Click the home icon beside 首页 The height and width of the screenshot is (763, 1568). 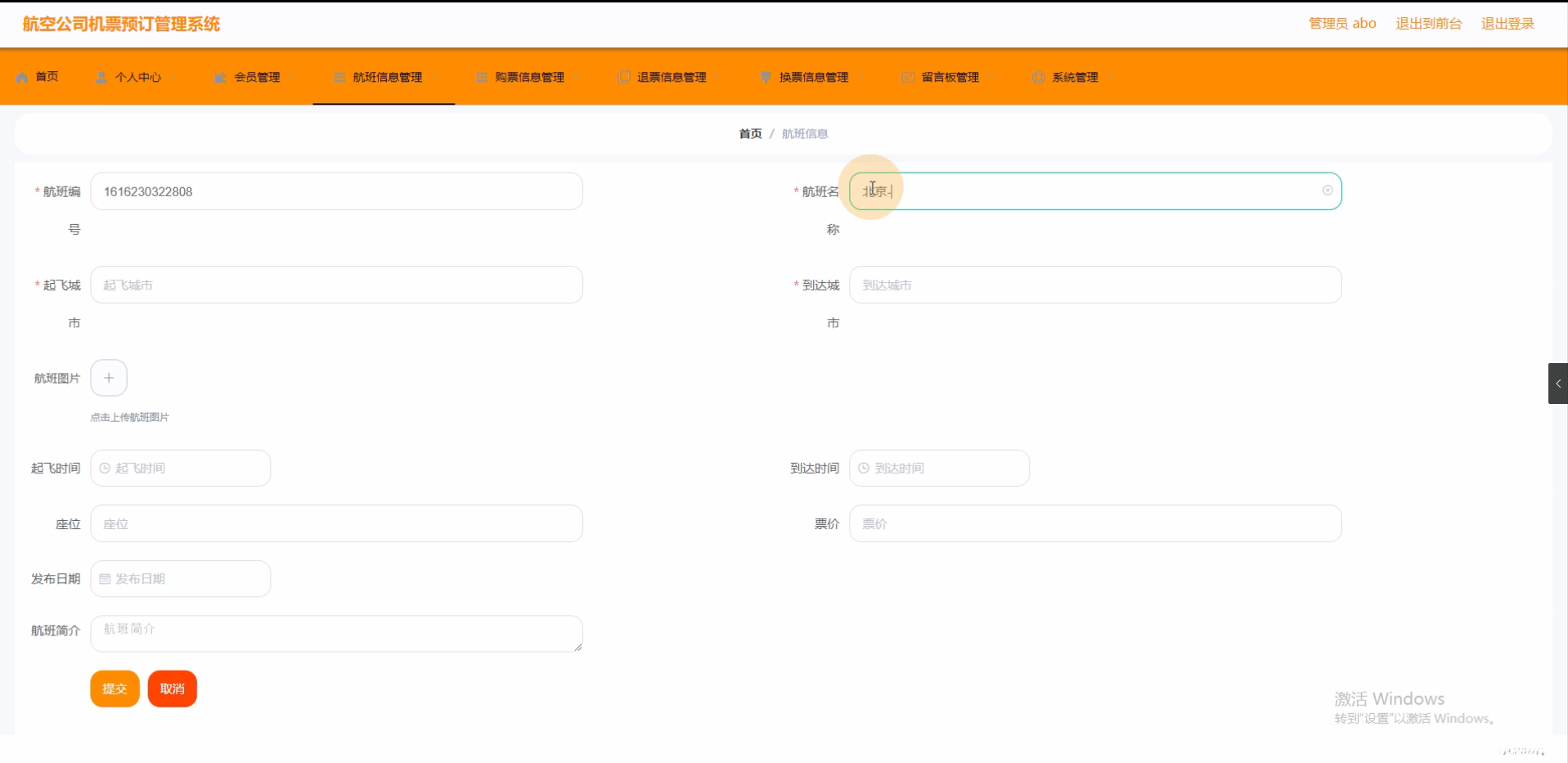(22, 77)
